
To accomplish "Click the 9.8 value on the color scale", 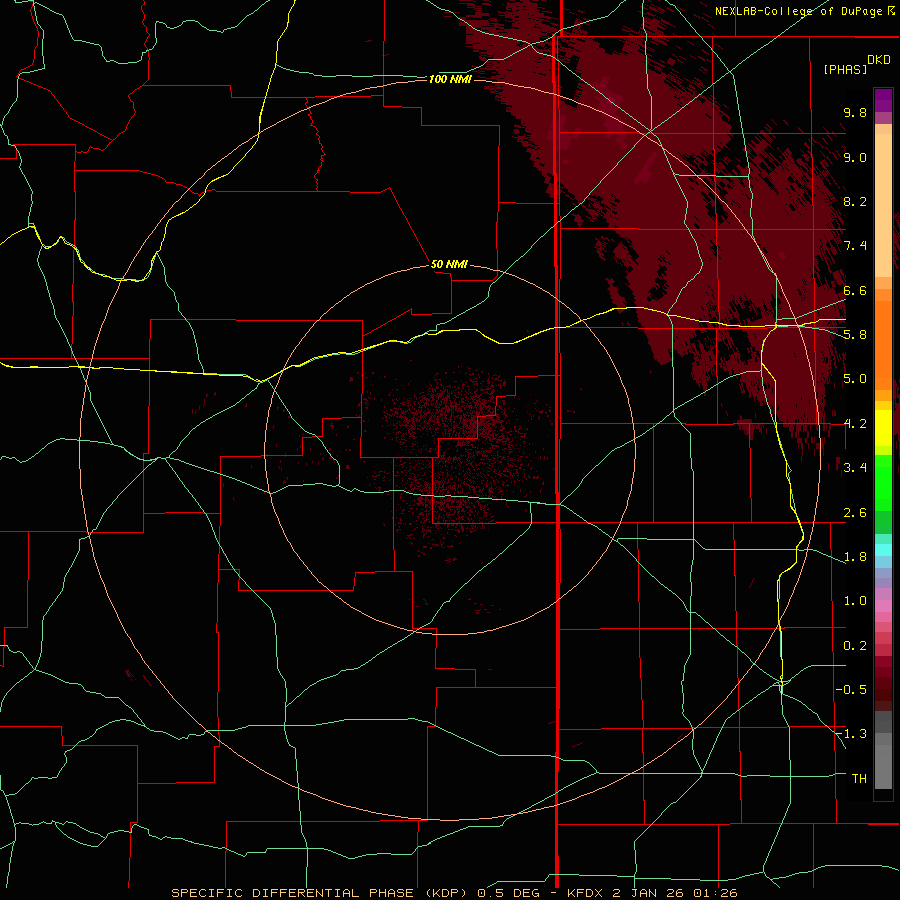I will 855,112.
